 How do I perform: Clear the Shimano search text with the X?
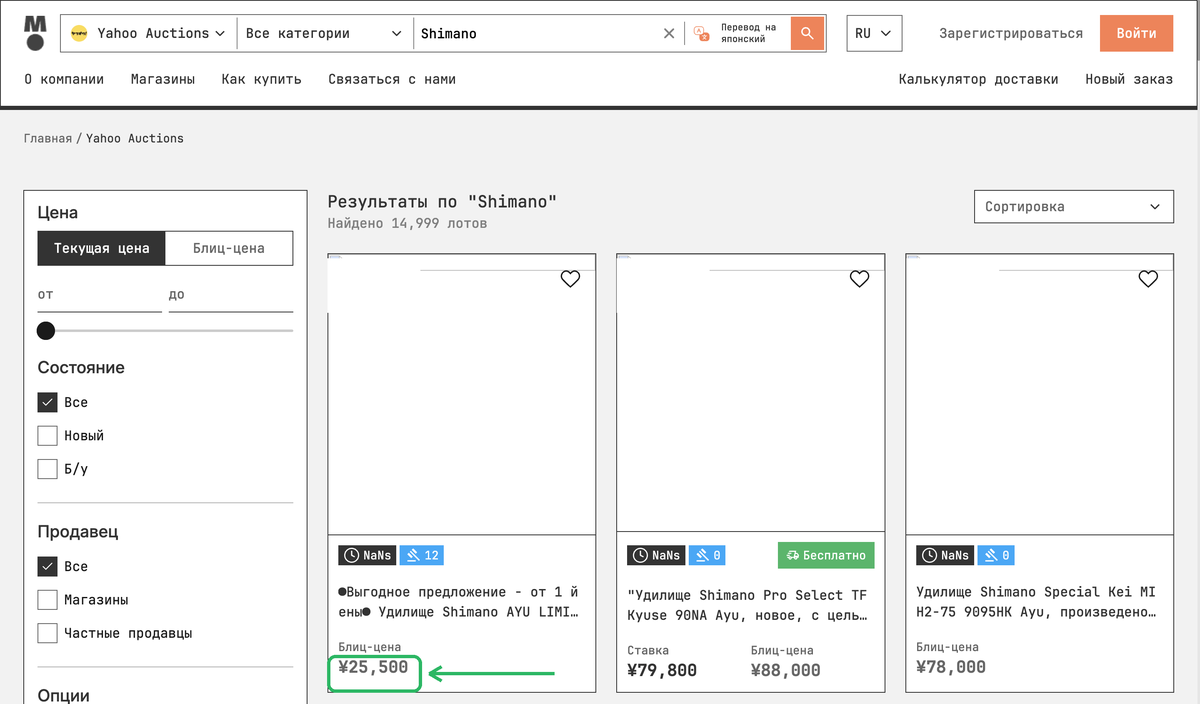click(669, 33)
